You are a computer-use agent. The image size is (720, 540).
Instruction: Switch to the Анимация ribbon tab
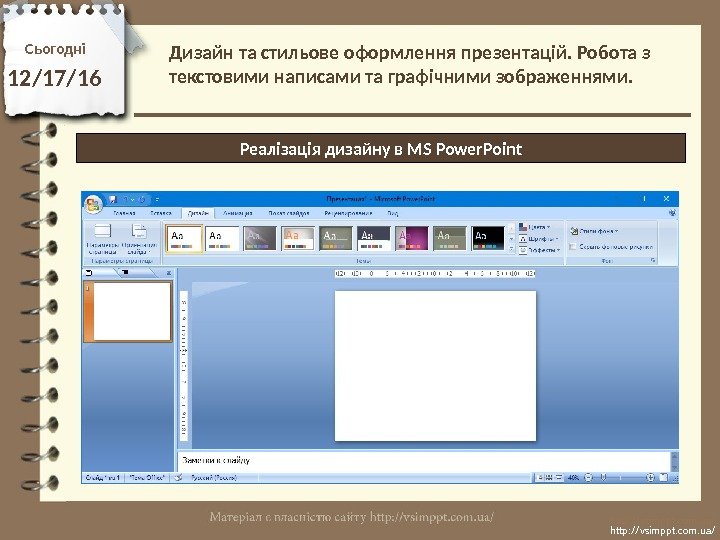pyautogui.click(x=237, y=213)
